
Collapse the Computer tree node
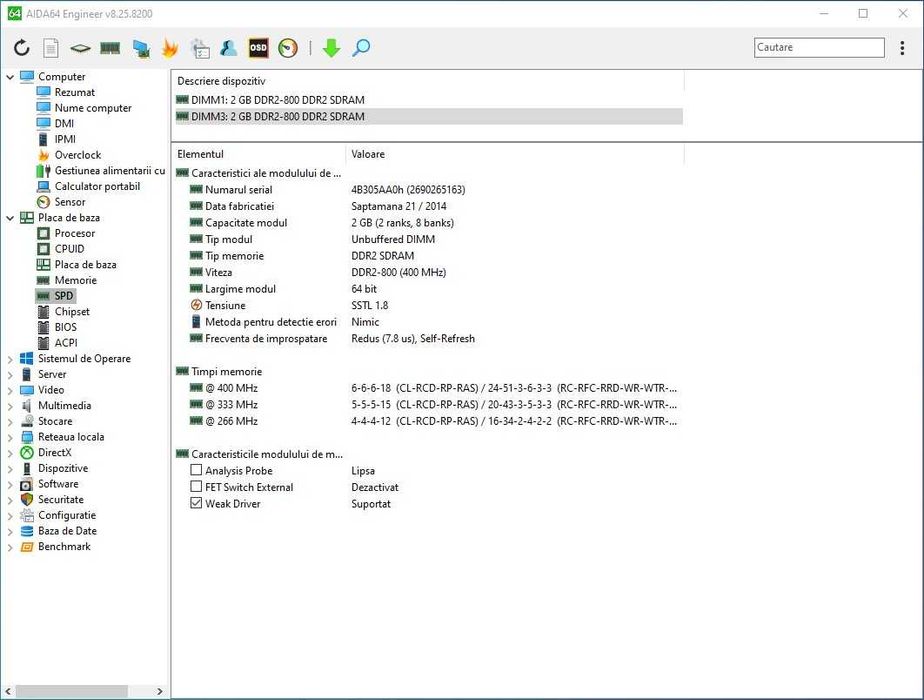pos(10,77)
